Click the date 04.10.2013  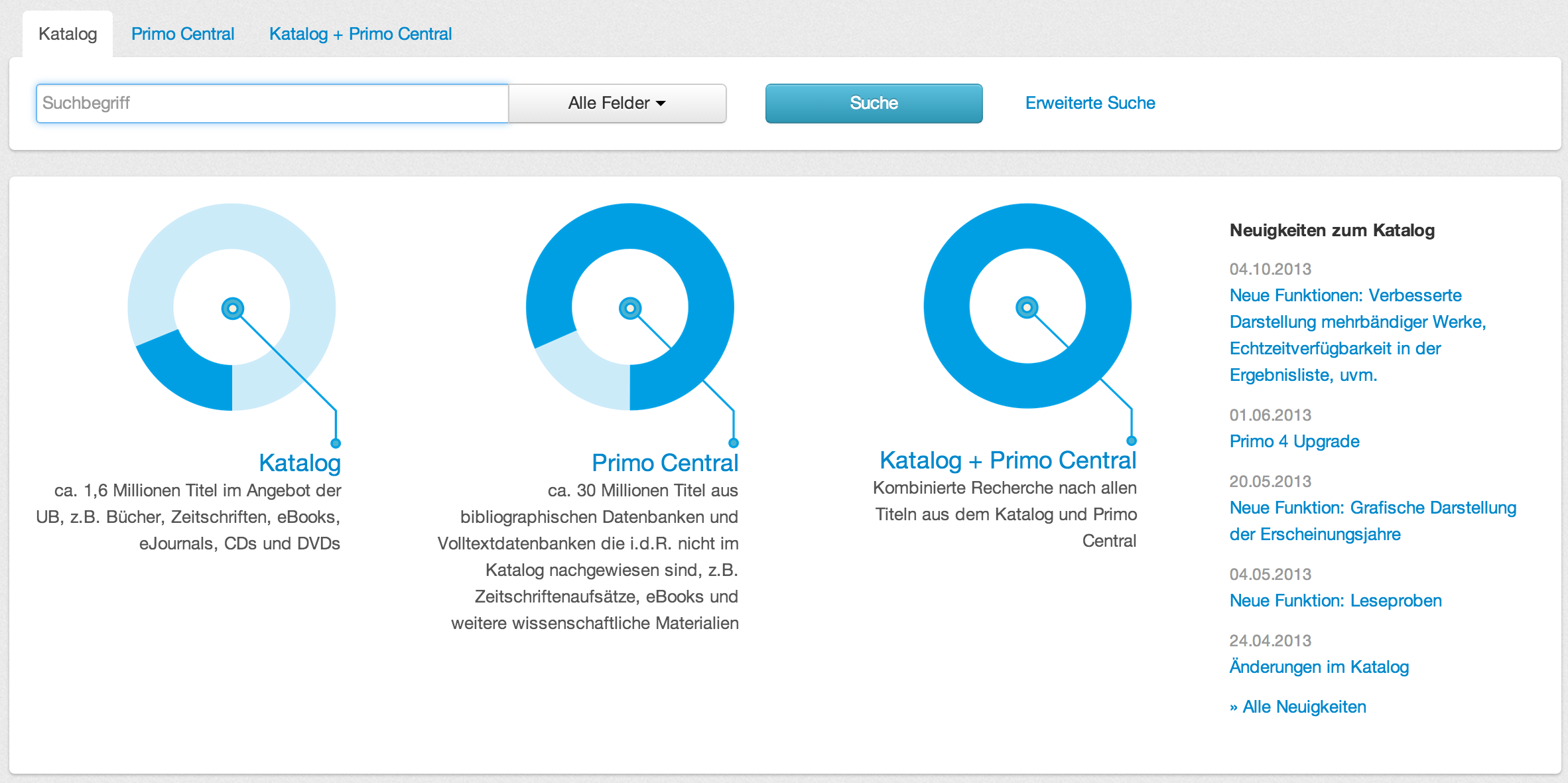[1270, 269]
